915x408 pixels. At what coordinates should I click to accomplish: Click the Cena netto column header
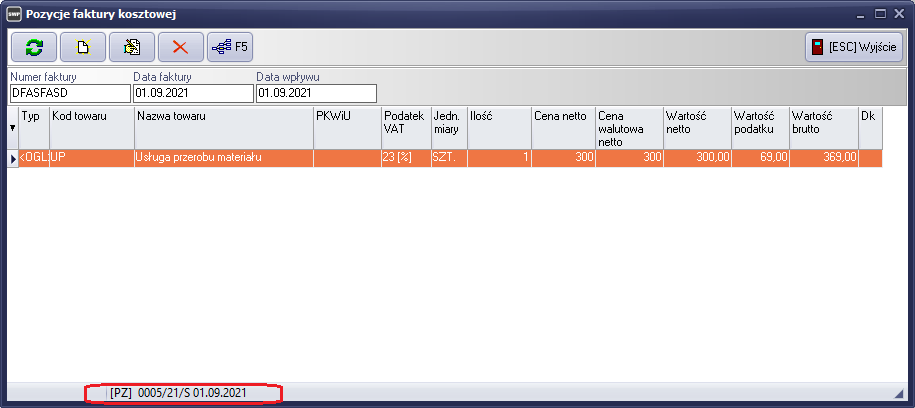[x=563, y=117]
